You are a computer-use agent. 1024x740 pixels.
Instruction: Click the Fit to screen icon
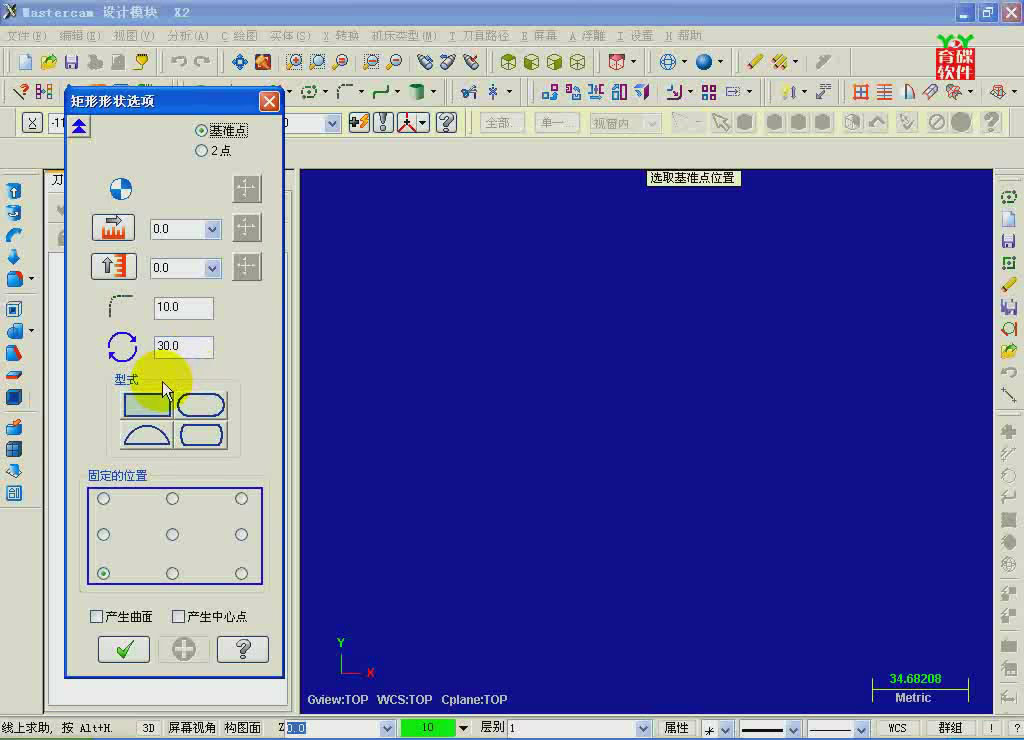(240, 62)
